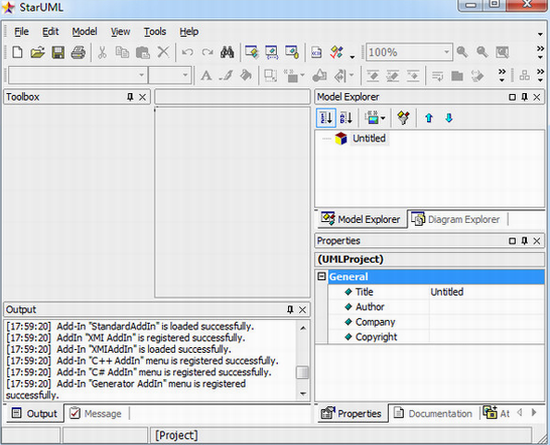Viewport: 550px width, 445px height.
Task: Toggle alphabetical sort in Model Explorer
Action: [346, 118]
